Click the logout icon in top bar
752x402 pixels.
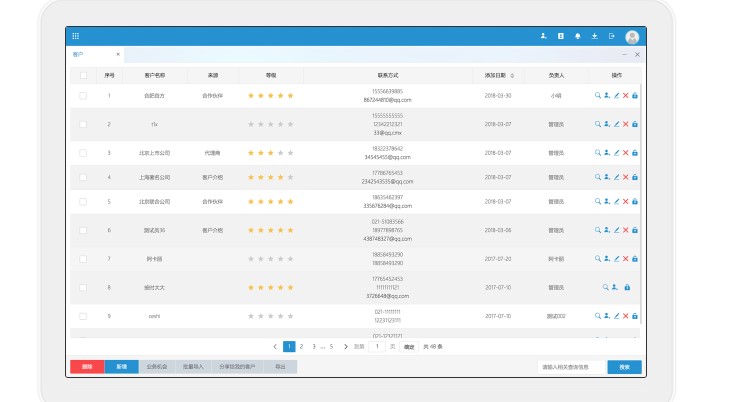[612, 36]
